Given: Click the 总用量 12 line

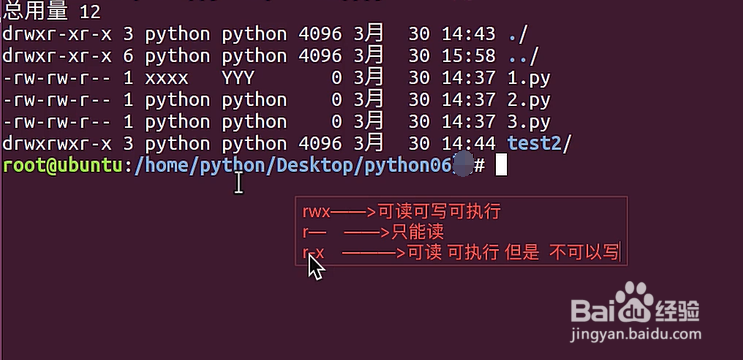Looking at the screenshot, I should pos(51,11).
